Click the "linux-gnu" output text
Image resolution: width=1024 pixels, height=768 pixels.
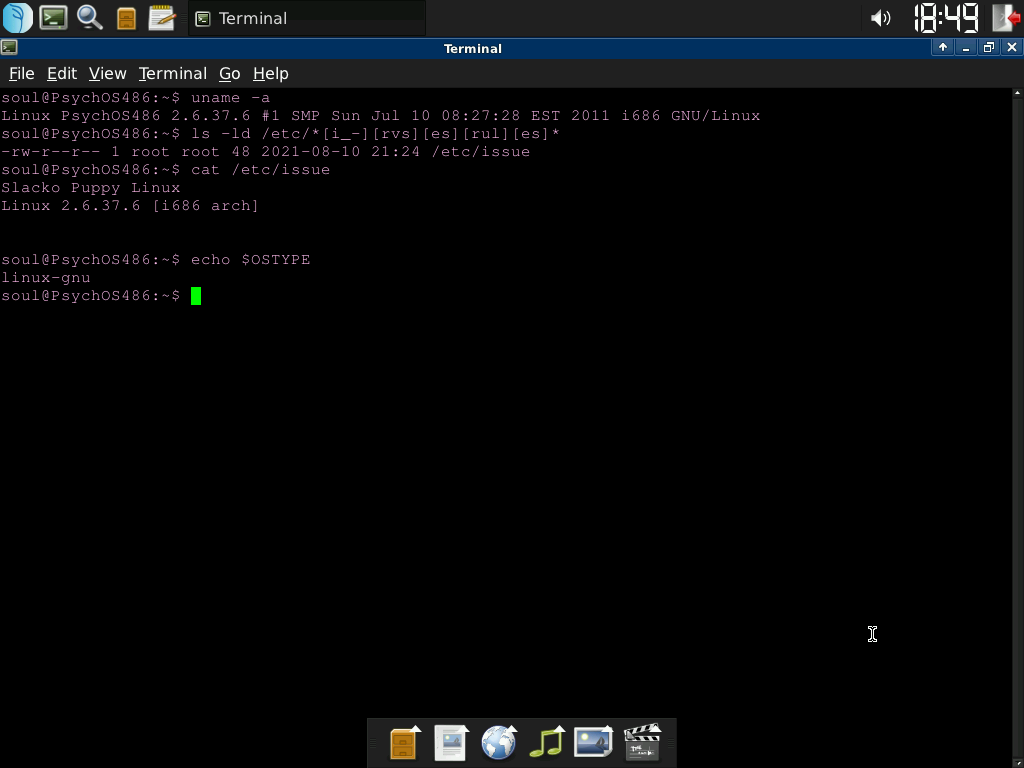pyautogui.click(x=46, y=278)
